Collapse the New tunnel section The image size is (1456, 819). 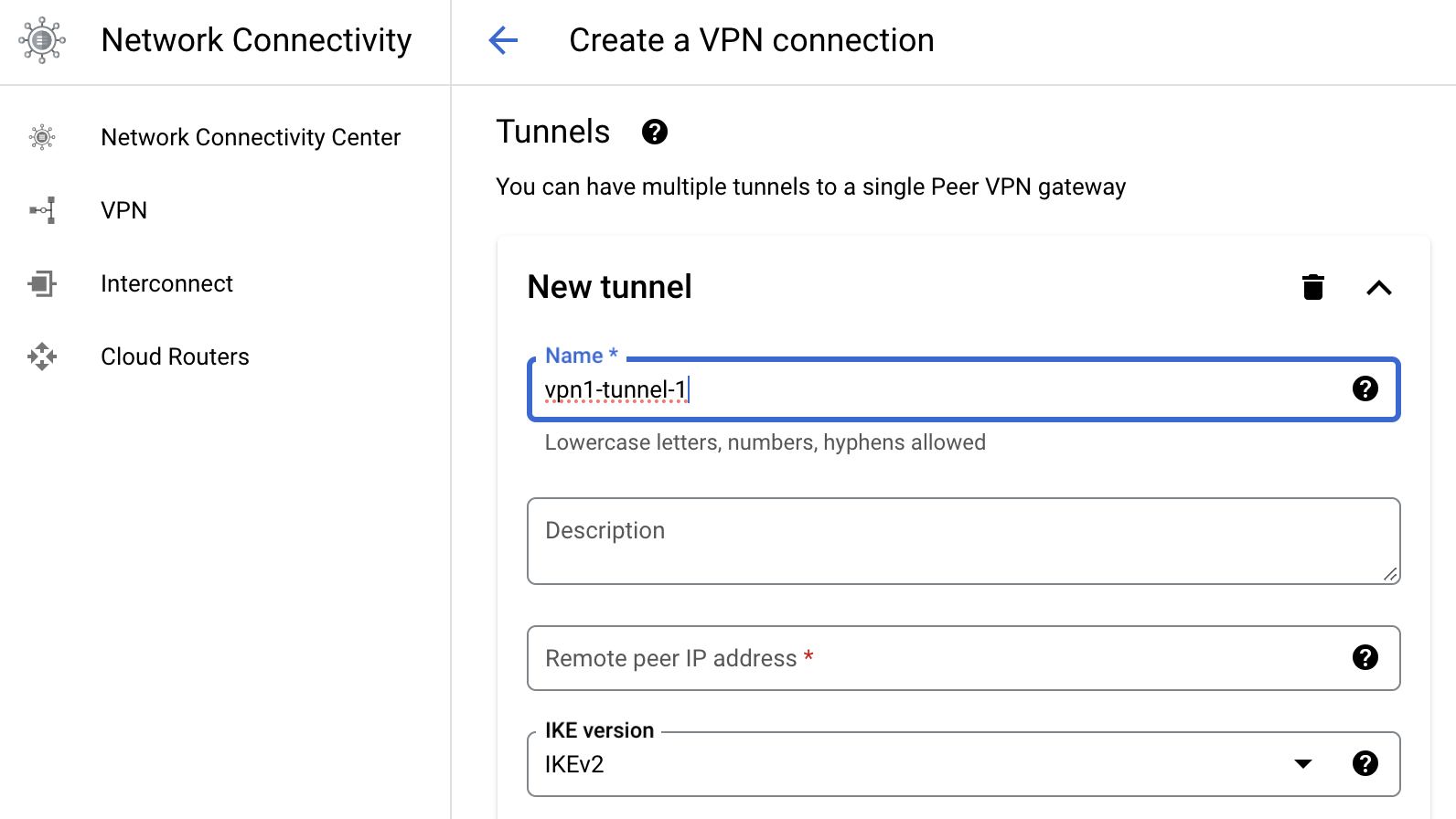1379,288
